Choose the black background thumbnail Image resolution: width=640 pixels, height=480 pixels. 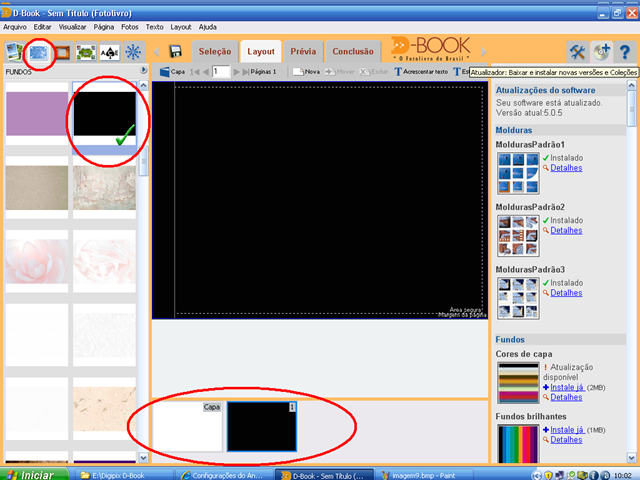click(105, 113)
